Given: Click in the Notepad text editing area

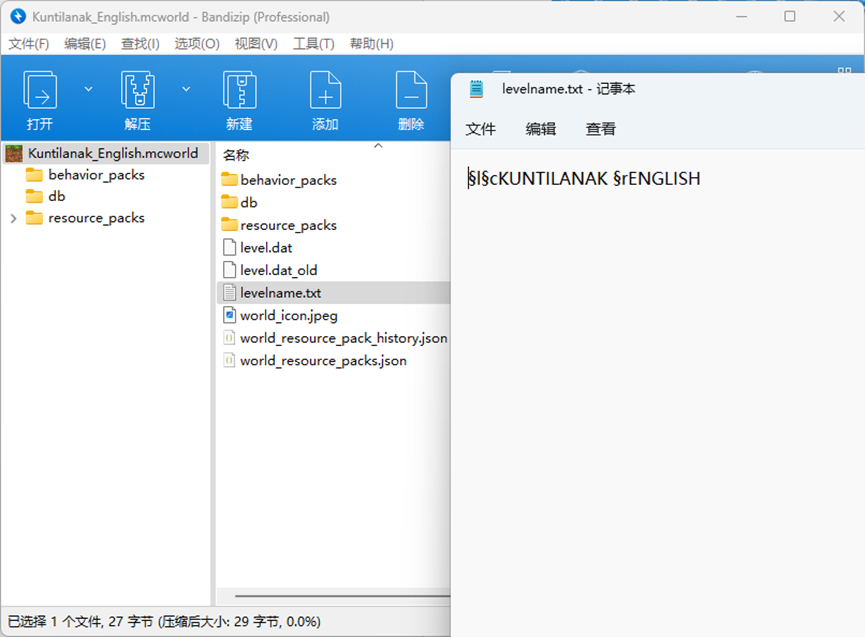Looking at the screenshot, I should click(658, 393).
